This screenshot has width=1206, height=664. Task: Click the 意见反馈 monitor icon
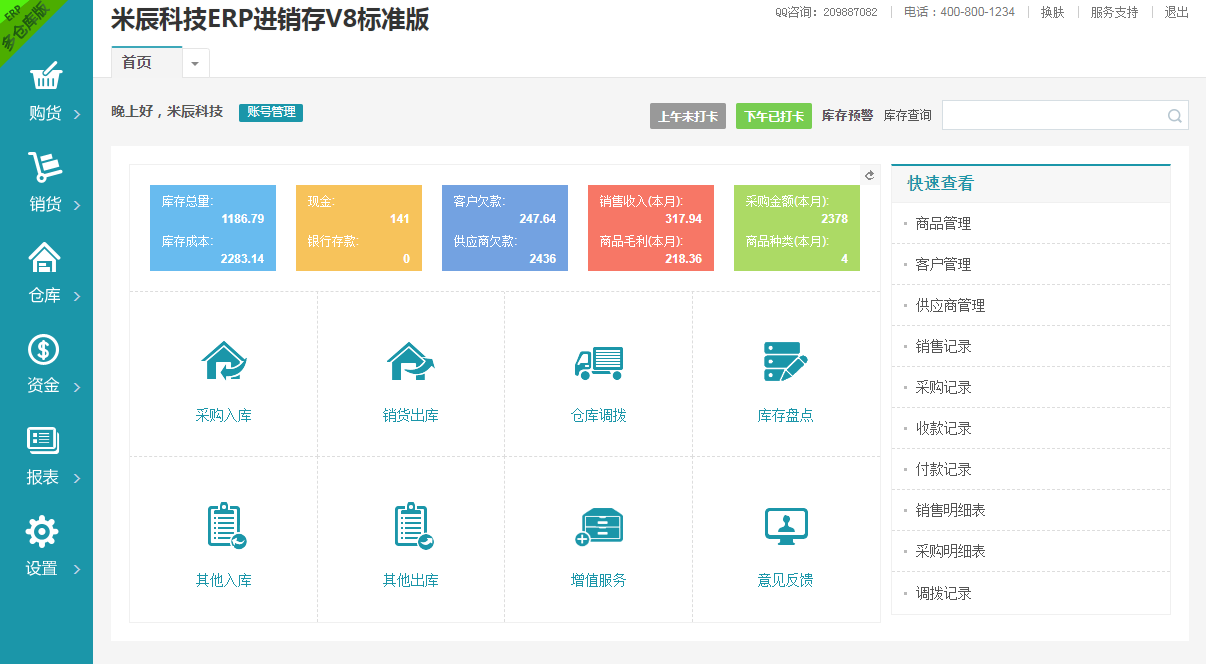pyautogui.click(x=785, y=526)
